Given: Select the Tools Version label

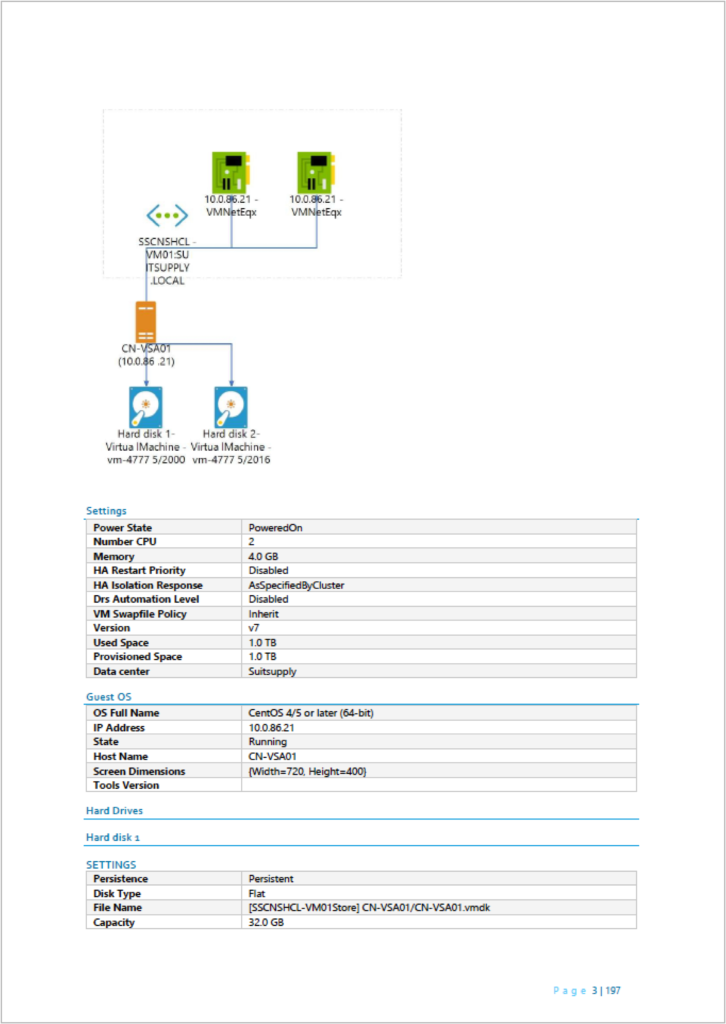Looking at the screenshot, I should pos(126,785).
